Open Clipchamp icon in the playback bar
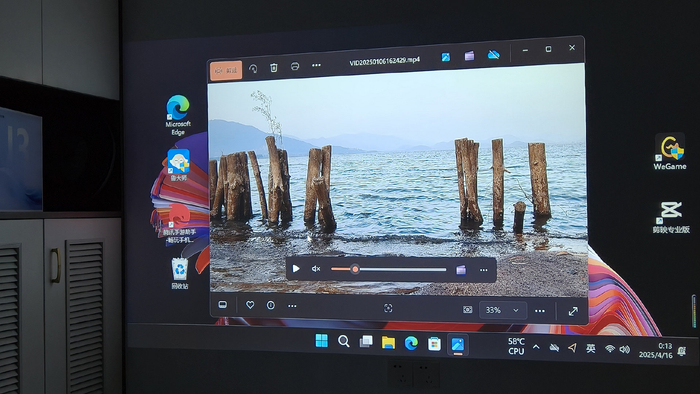This screenshot has width=700, height=394. [461, 270]
